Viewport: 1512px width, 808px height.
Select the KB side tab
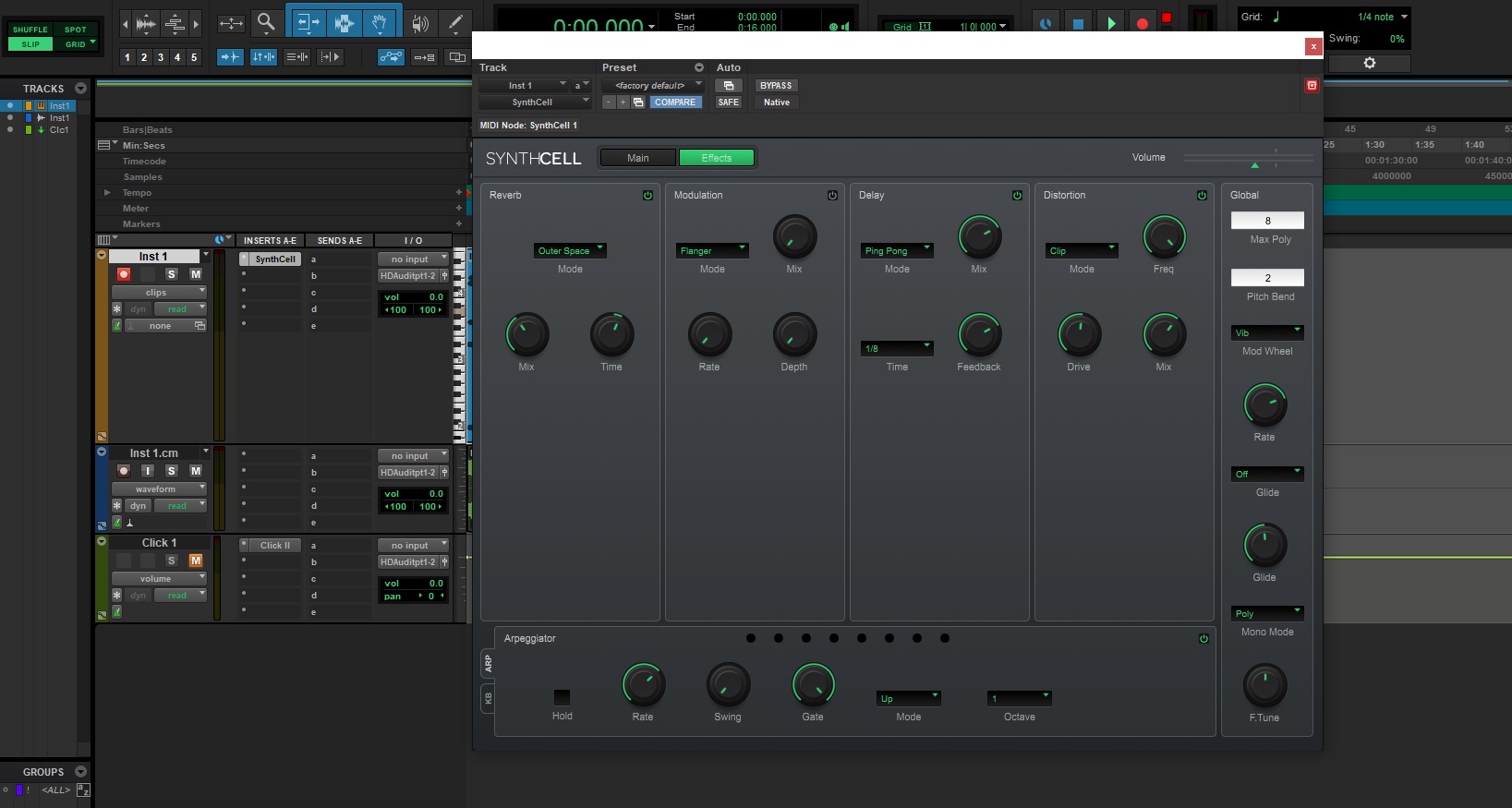click(488, 698)
